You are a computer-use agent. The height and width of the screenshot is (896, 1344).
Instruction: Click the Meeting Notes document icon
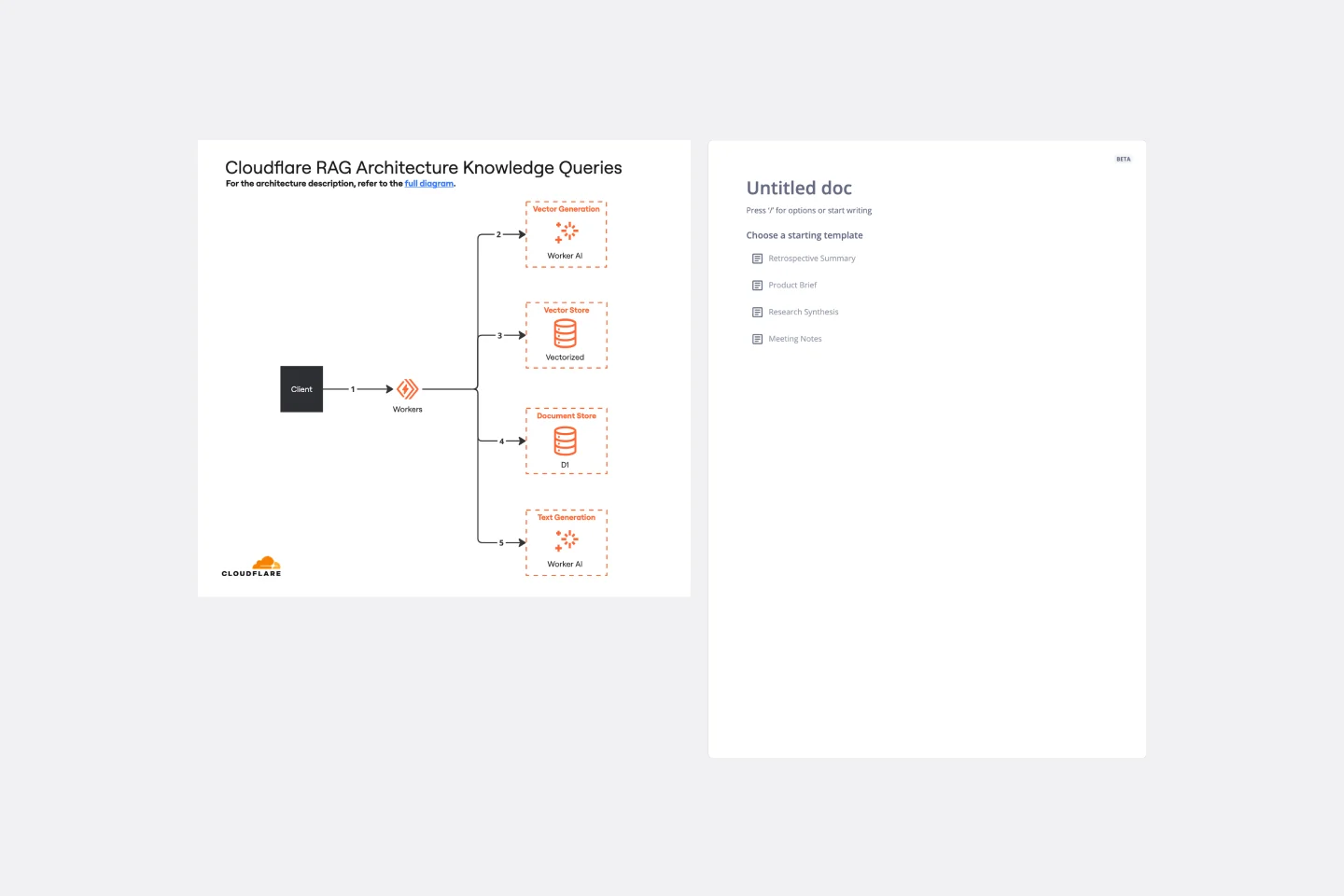pos(758,340)
